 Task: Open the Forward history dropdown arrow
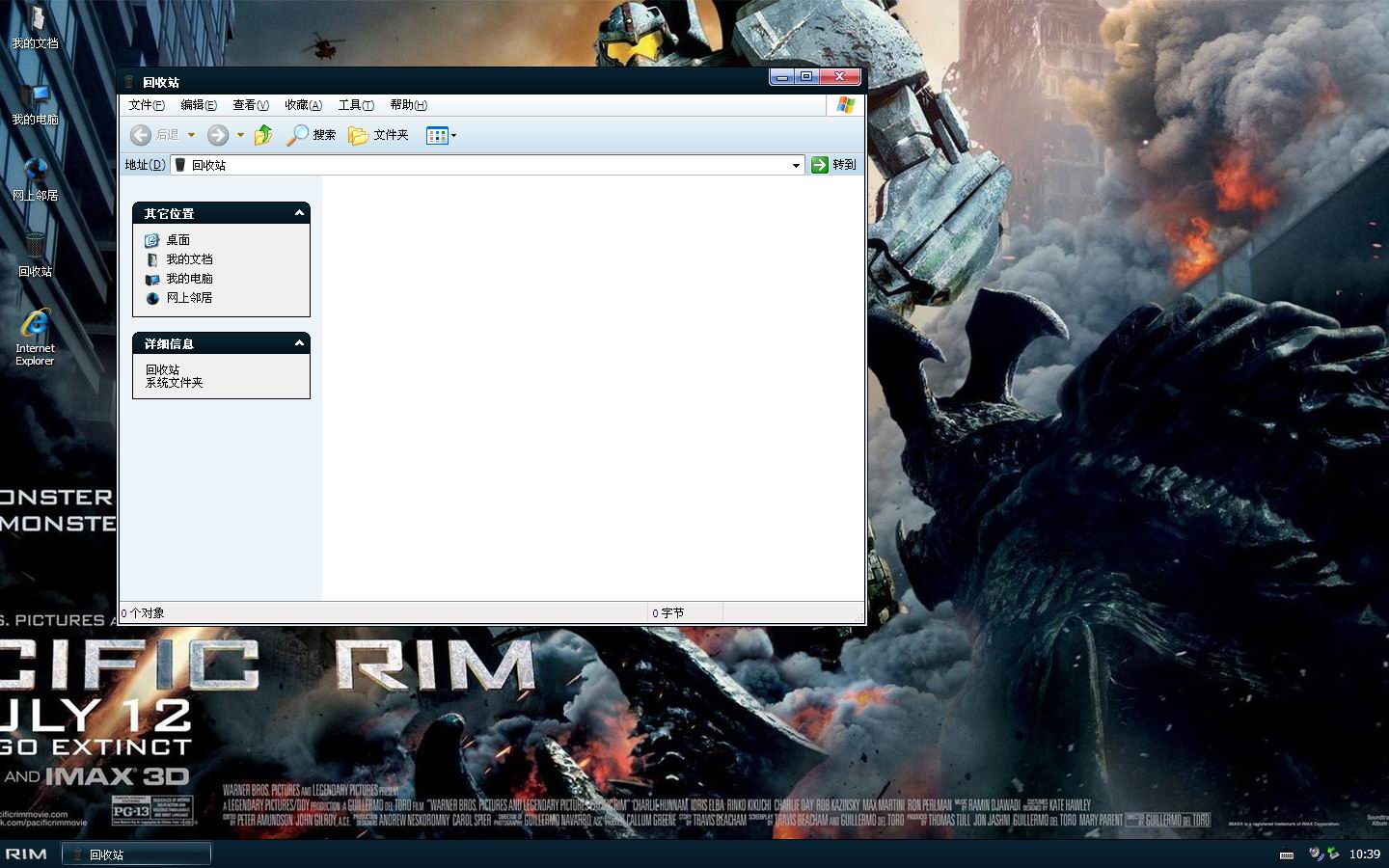(240, 135)
